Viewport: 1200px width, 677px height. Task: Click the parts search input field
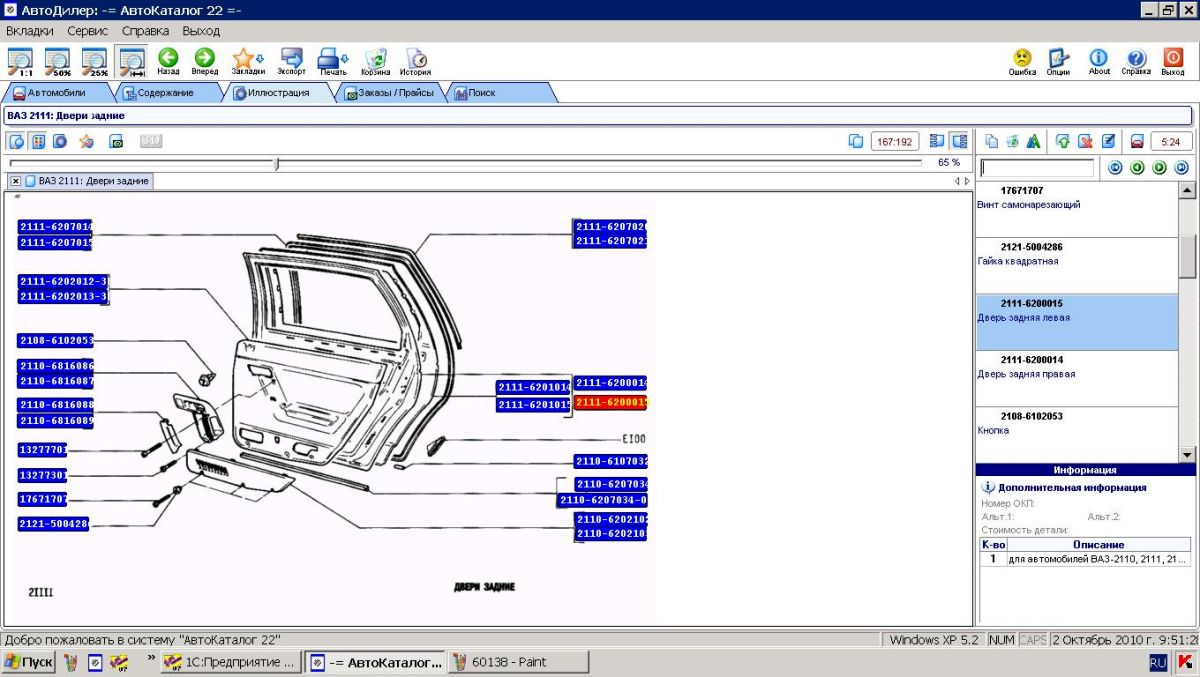(x=1037, y=168)
